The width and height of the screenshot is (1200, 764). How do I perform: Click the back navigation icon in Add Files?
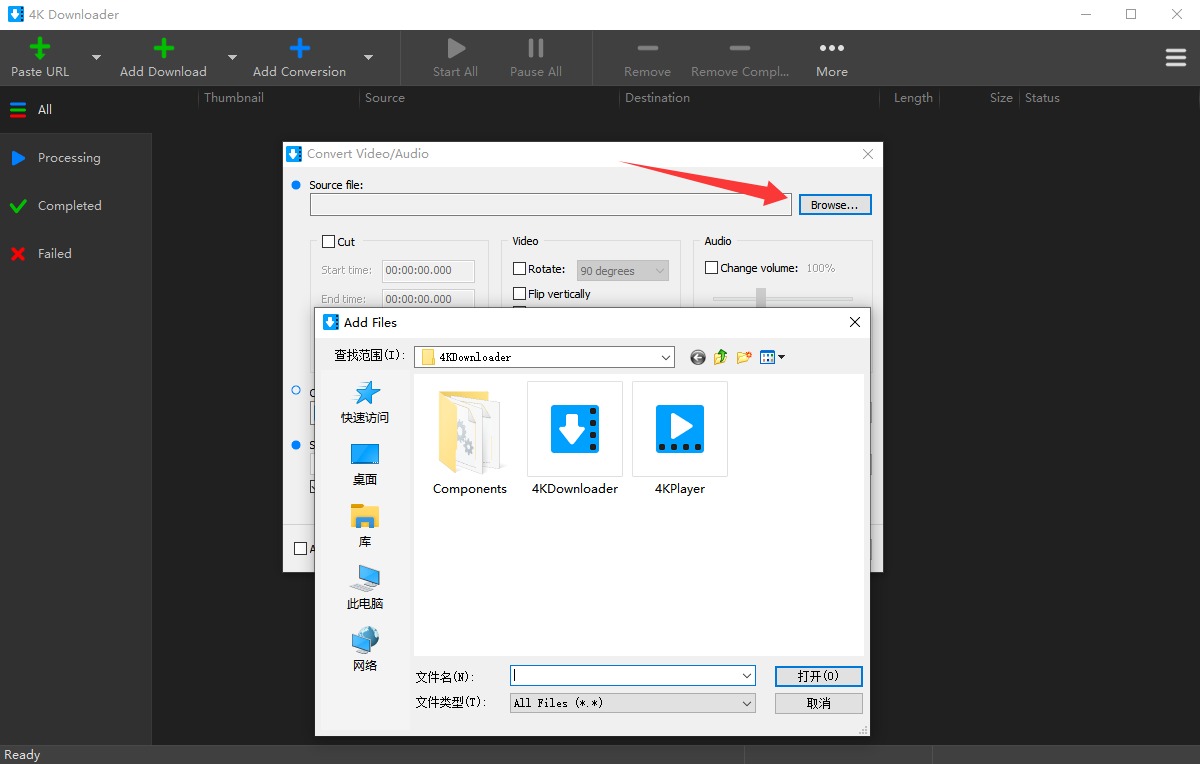[x=698, y=357]
